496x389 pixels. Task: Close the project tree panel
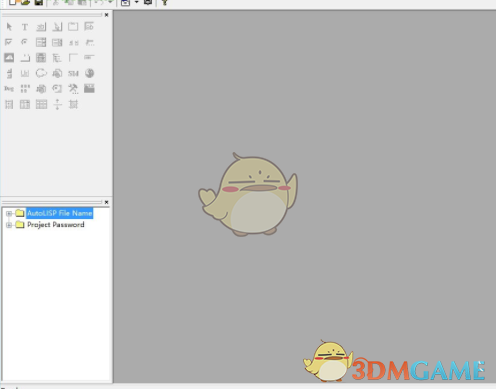(107, 202)
